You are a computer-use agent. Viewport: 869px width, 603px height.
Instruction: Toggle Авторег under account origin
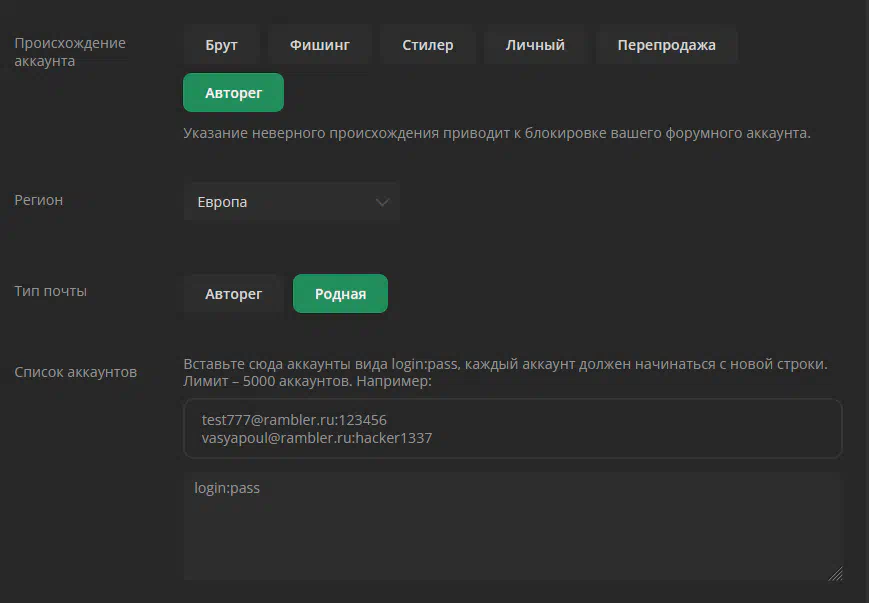coord(233,93)
